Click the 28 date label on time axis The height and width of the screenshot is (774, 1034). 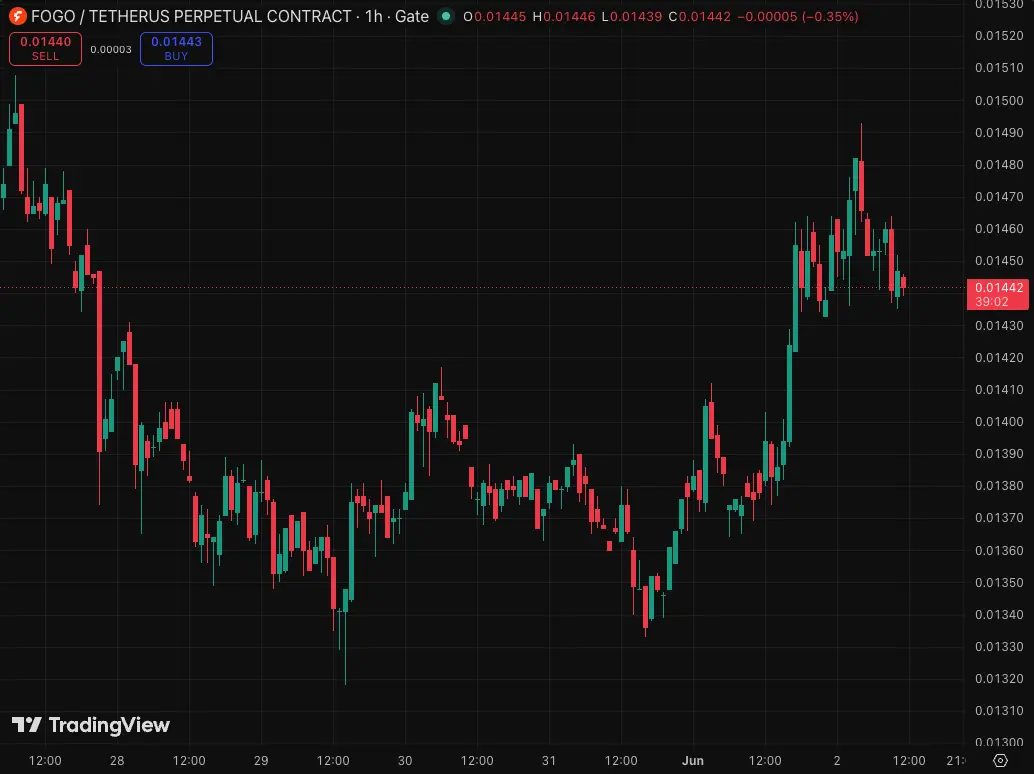pos(117,760)
